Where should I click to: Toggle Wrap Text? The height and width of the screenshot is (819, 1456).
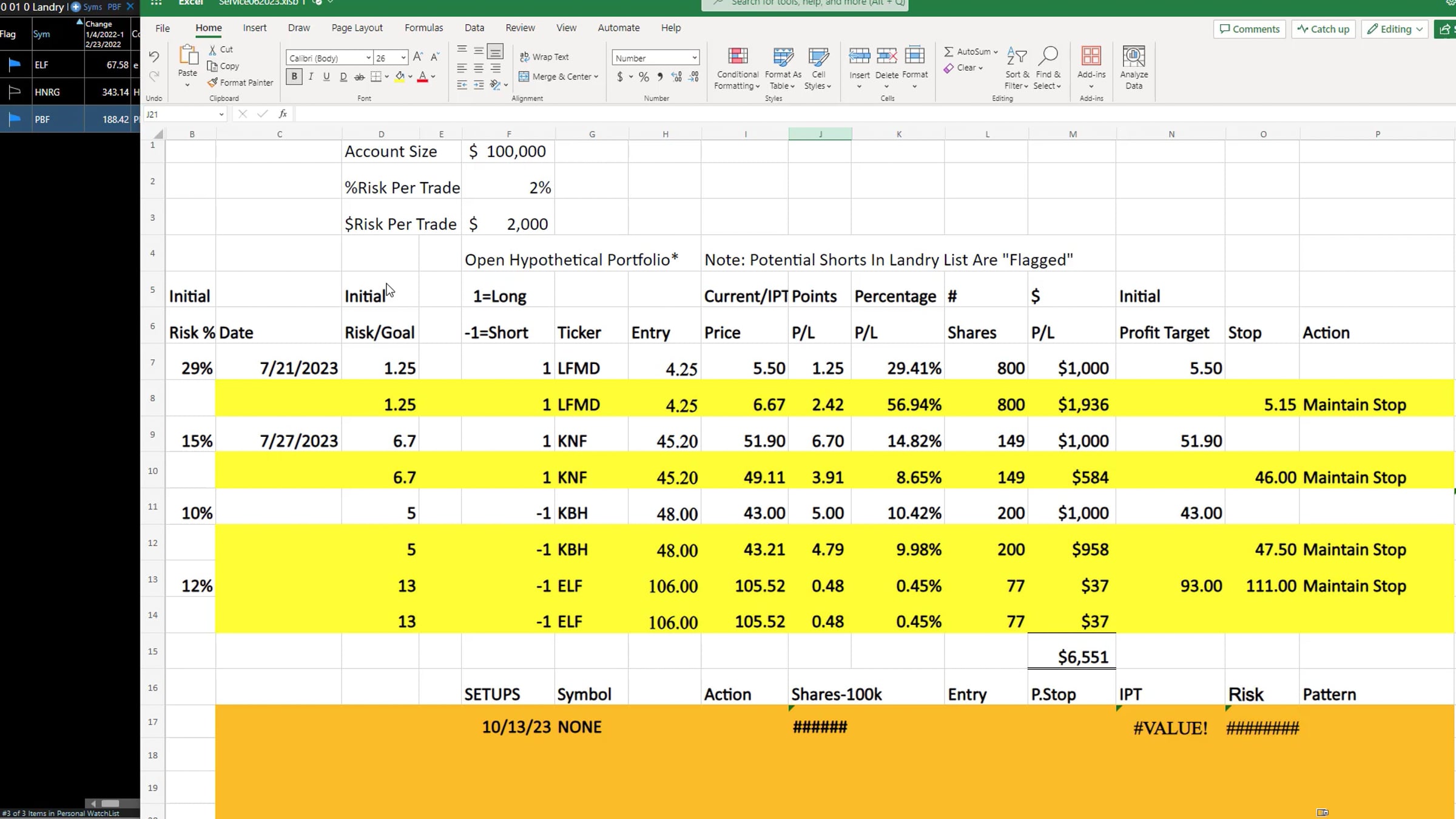544,56
